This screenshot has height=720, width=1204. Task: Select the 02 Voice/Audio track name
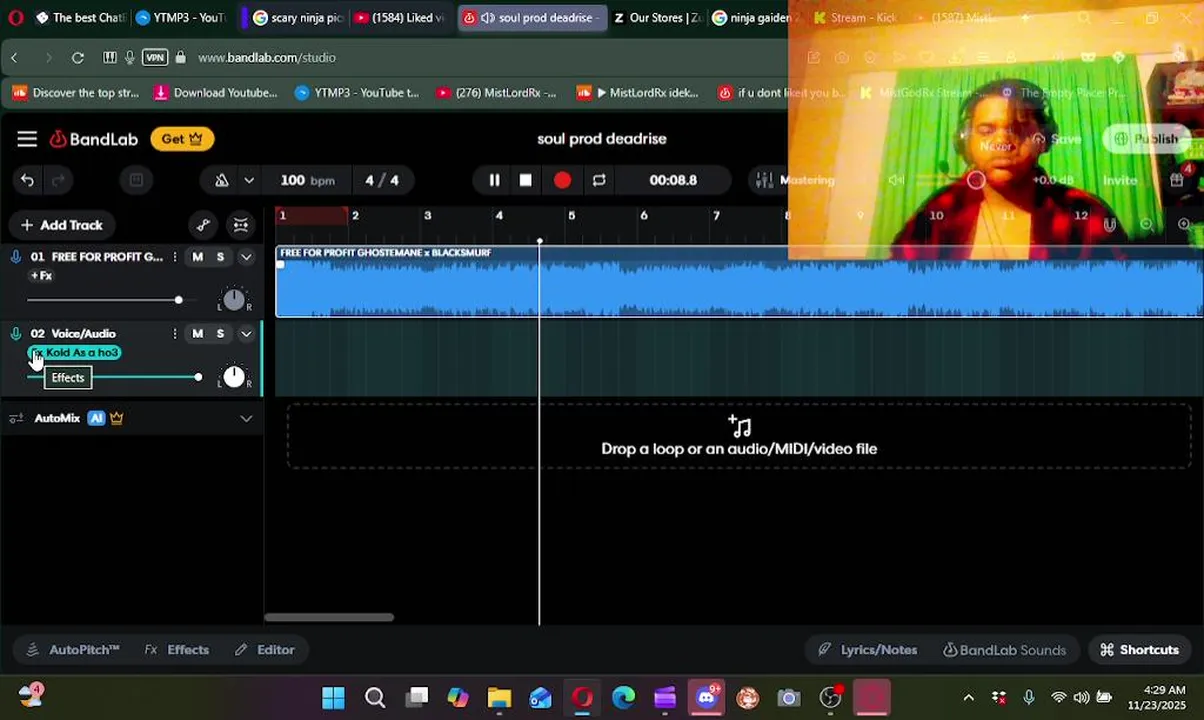click(83, 334)
